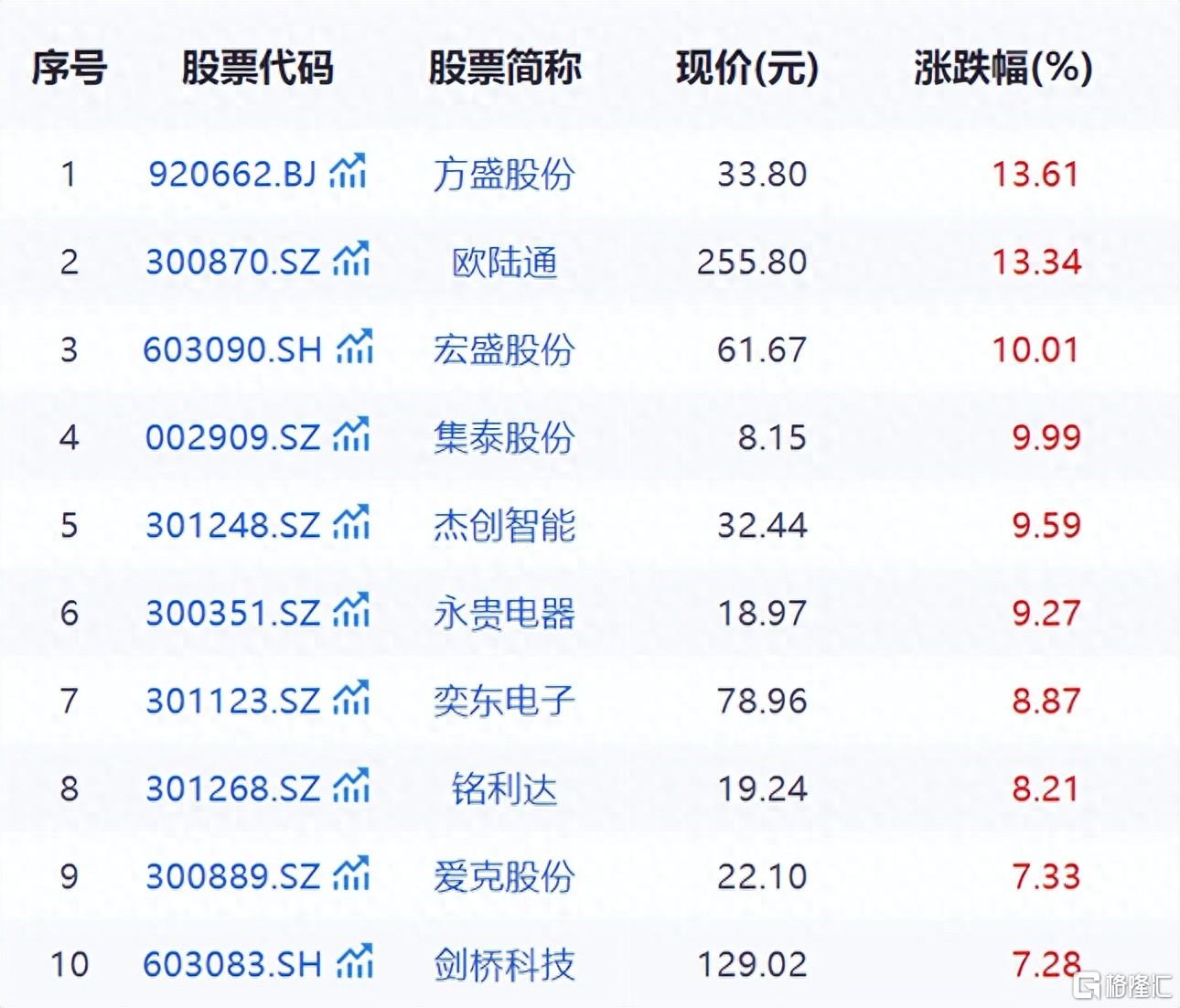
Task: Click change percentage 7.28
Action: coord(1046,965)
